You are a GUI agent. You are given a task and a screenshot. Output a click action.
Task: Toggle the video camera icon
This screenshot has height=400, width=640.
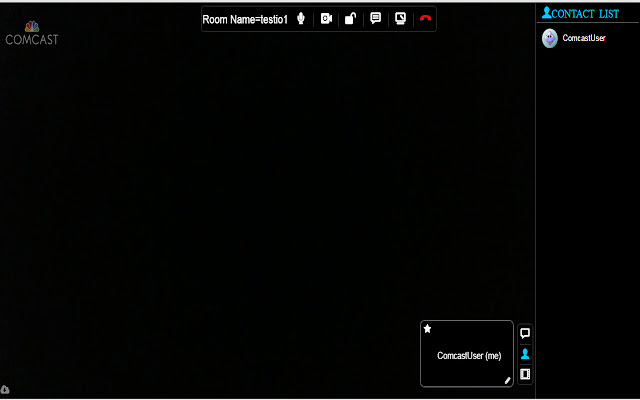coord(326,18)
